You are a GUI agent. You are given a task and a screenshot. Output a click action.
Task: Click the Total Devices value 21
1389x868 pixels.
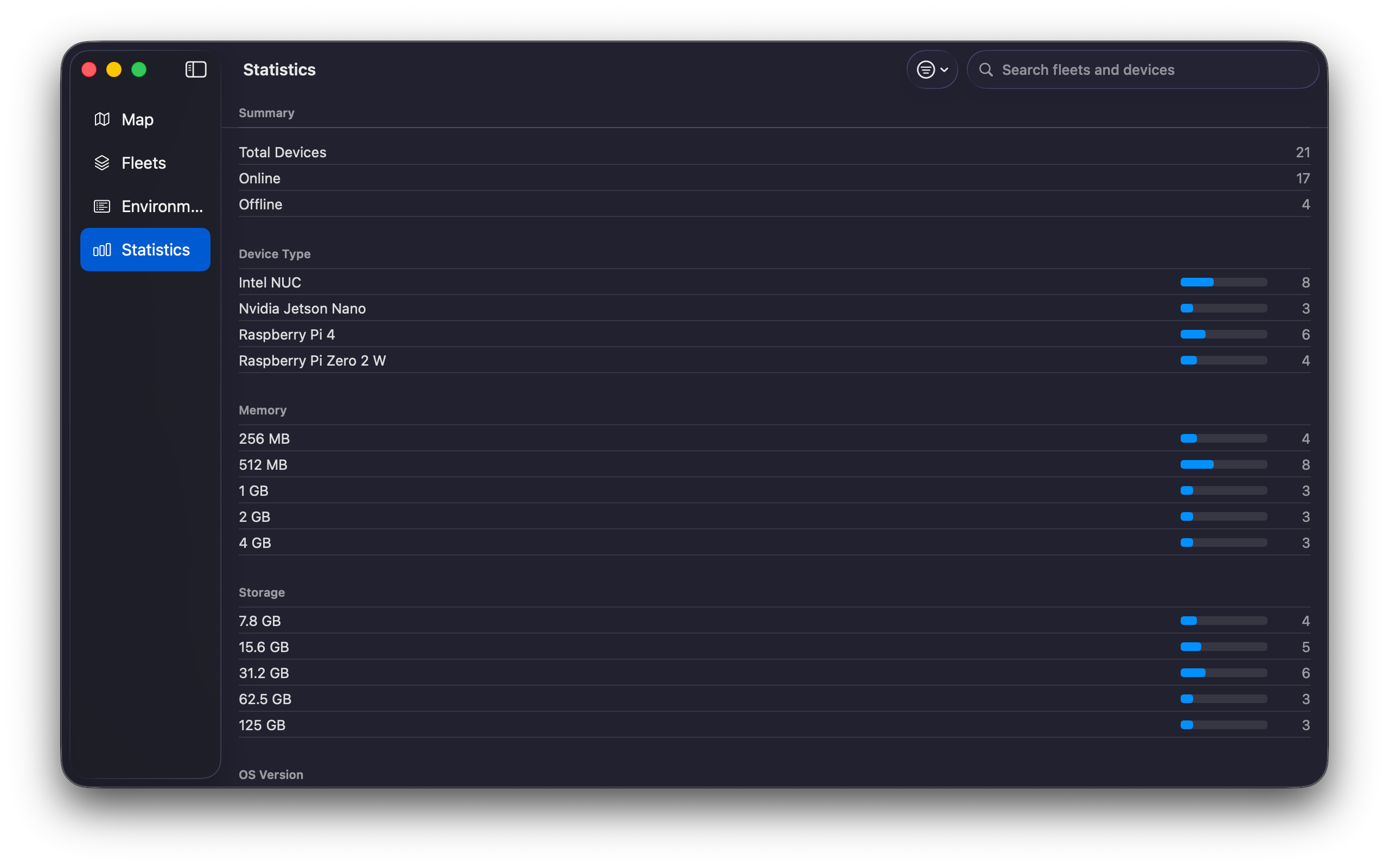[1303, 152]
